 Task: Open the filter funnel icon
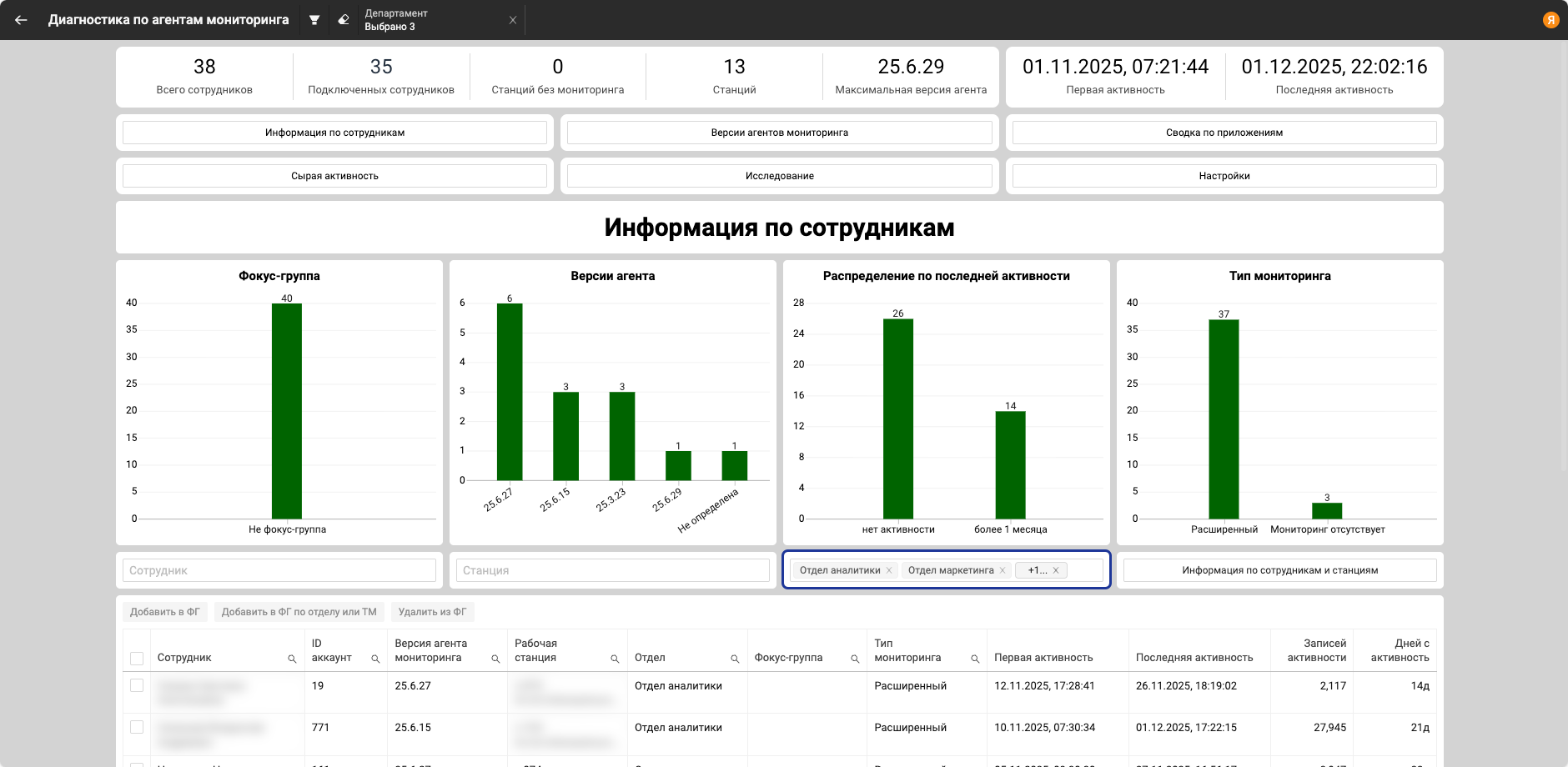tap(314, 20)
